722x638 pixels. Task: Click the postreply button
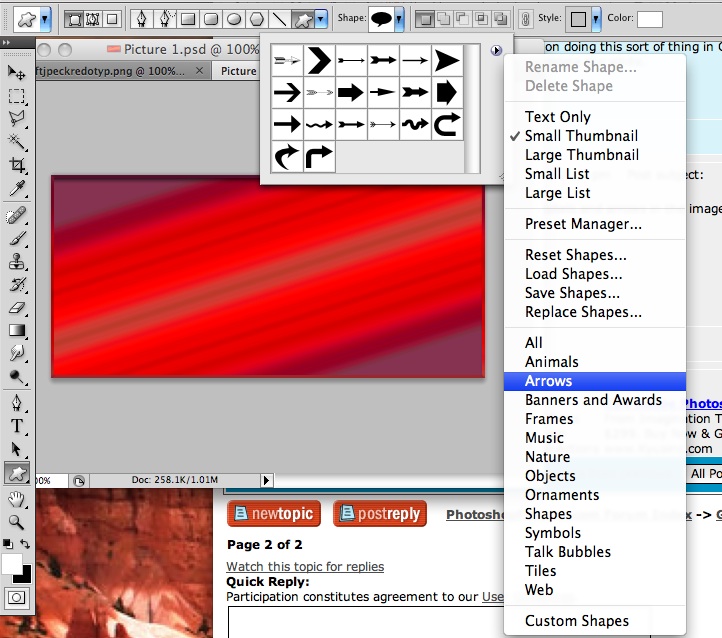point(380,514)
